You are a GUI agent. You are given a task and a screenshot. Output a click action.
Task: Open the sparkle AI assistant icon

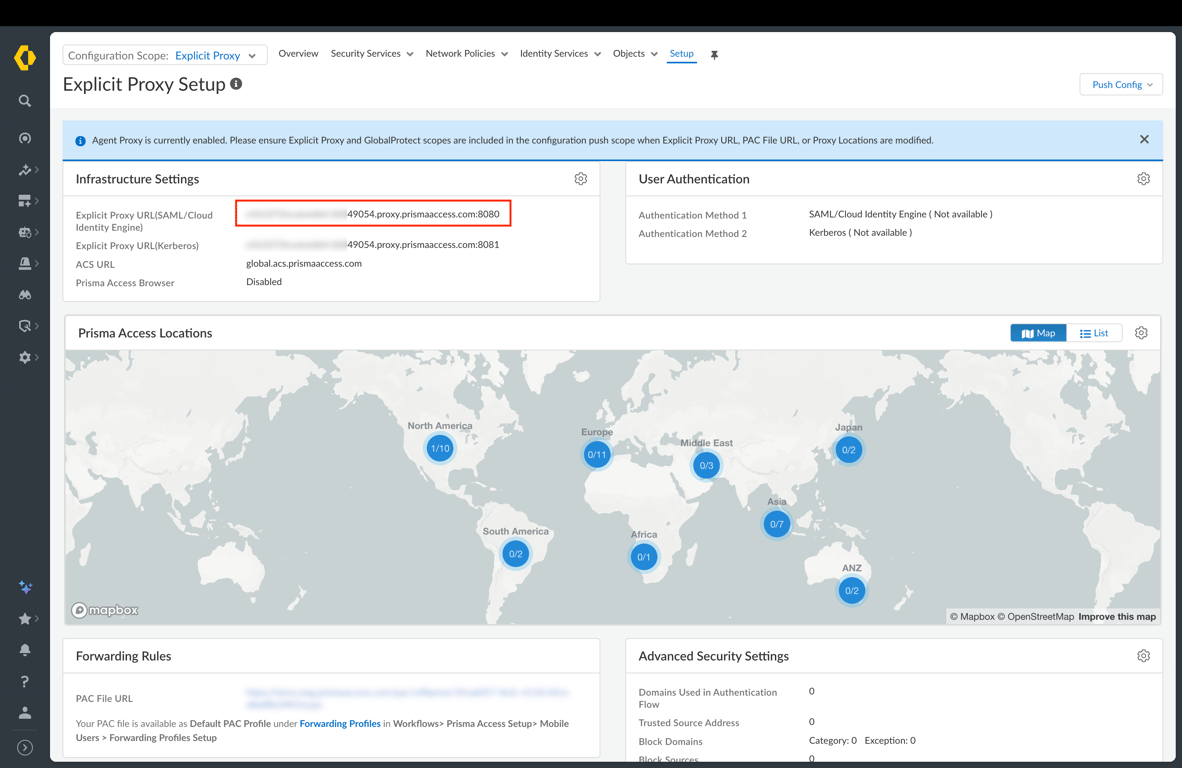click(x=25, y=587)
